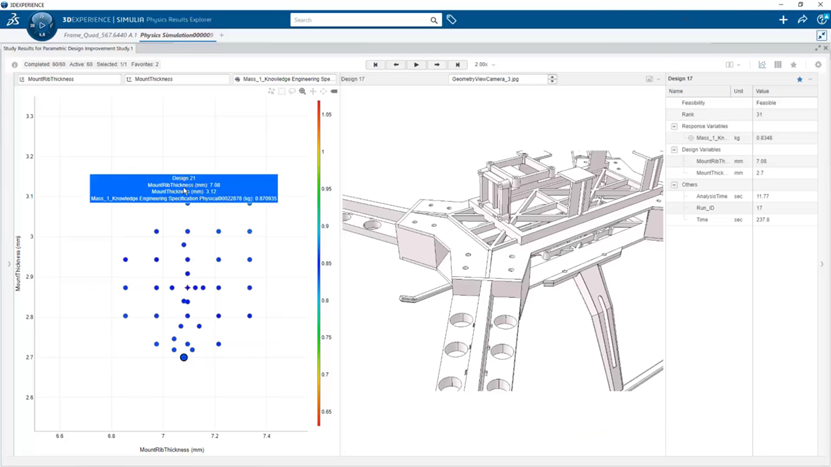Click the Name column header

click(x=699, y=91)
